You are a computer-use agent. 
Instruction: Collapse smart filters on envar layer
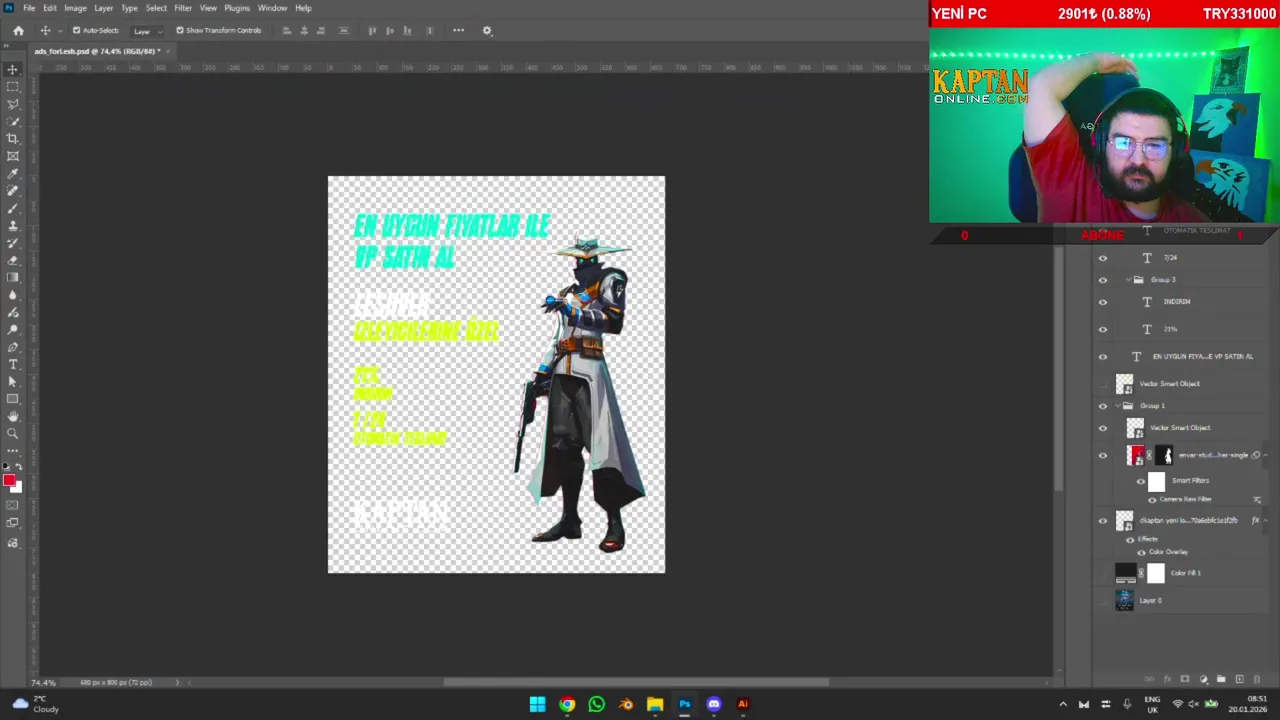[x=1265, y=455]
